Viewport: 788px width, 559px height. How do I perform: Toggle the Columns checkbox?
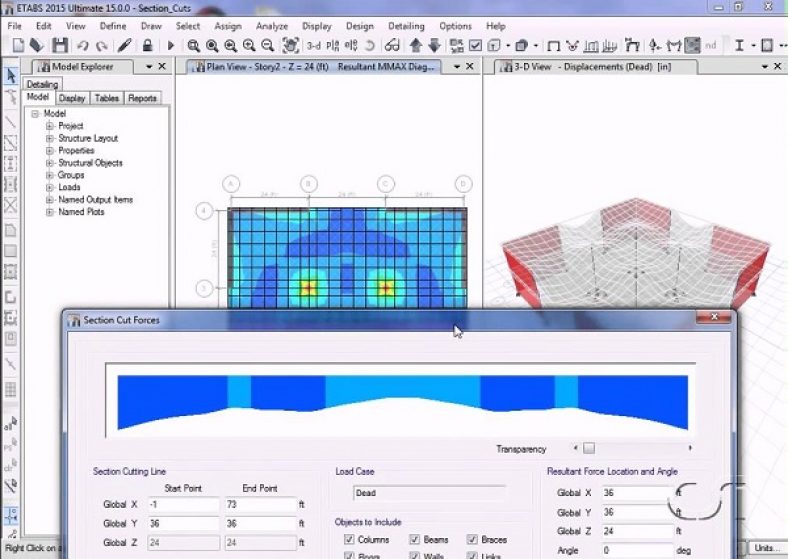pyautogui.click(x=349, y=539)
